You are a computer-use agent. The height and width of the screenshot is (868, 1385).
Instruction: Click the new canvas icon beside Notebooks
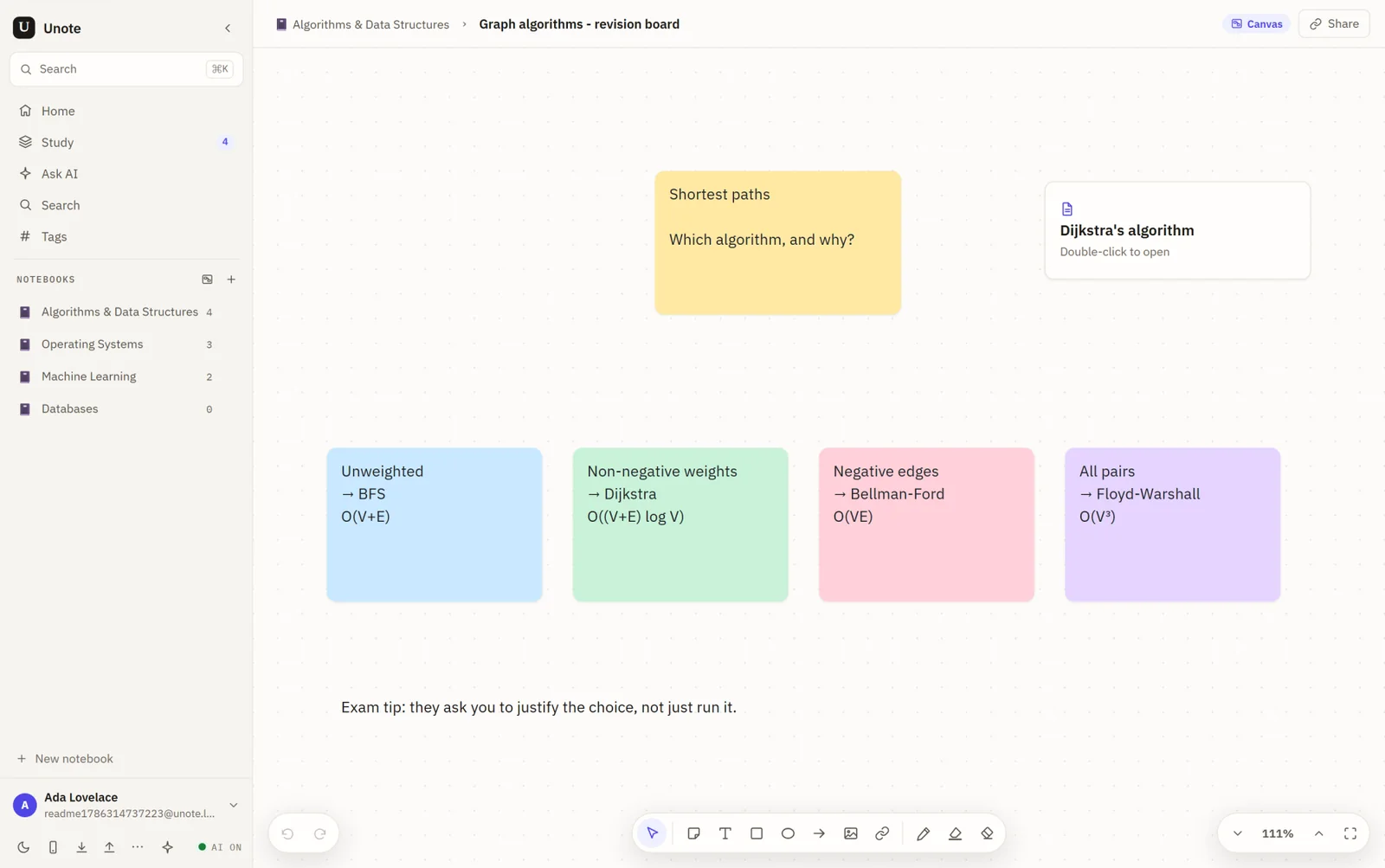point(207,280)
